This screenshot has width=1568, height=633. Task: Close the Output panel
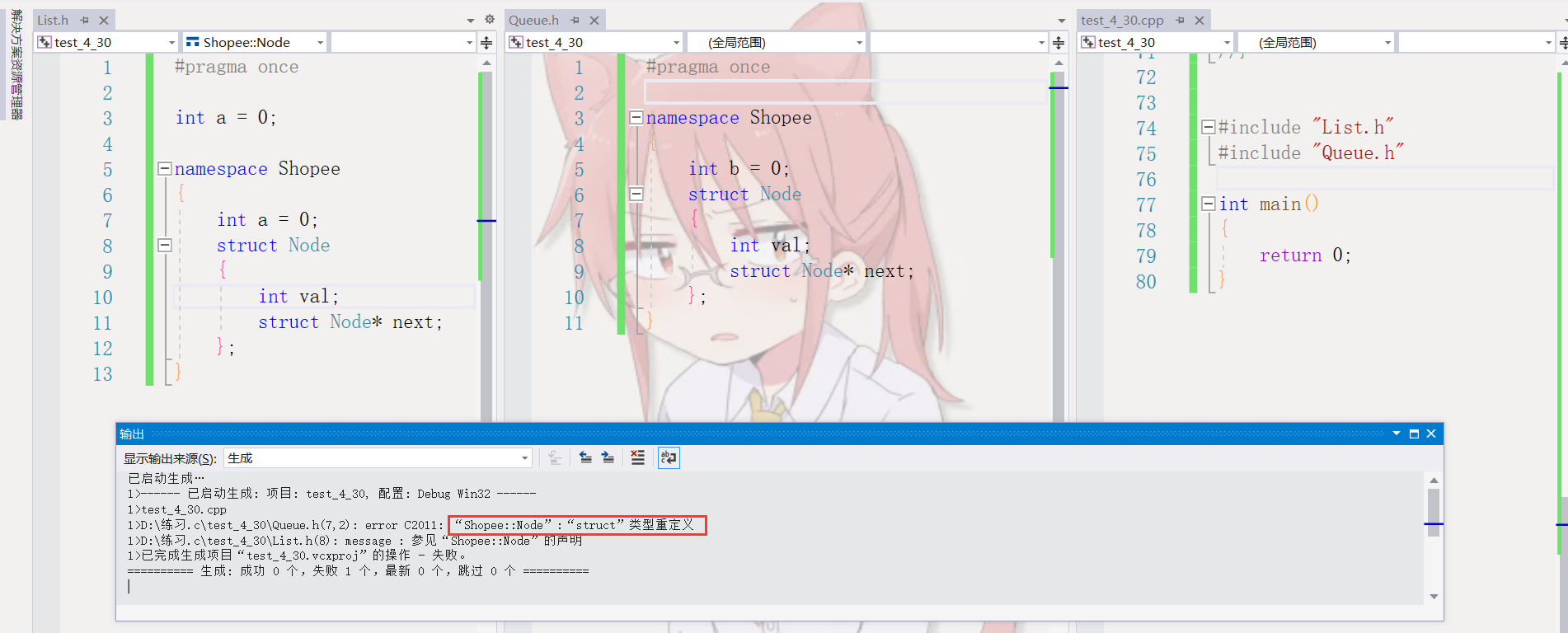(1431, 434)
